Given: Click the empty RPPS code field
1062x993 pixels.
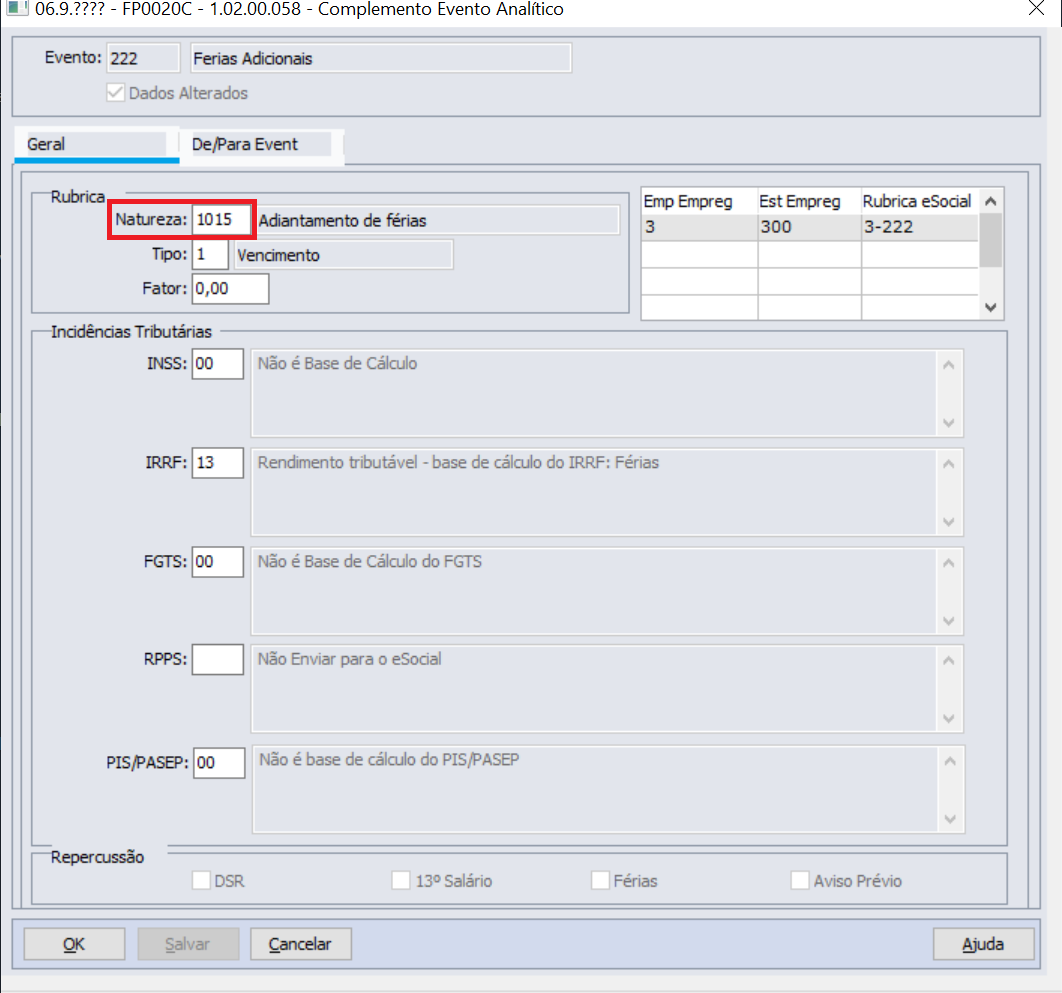Looking at the screenshot, I should tap(217, 660).
